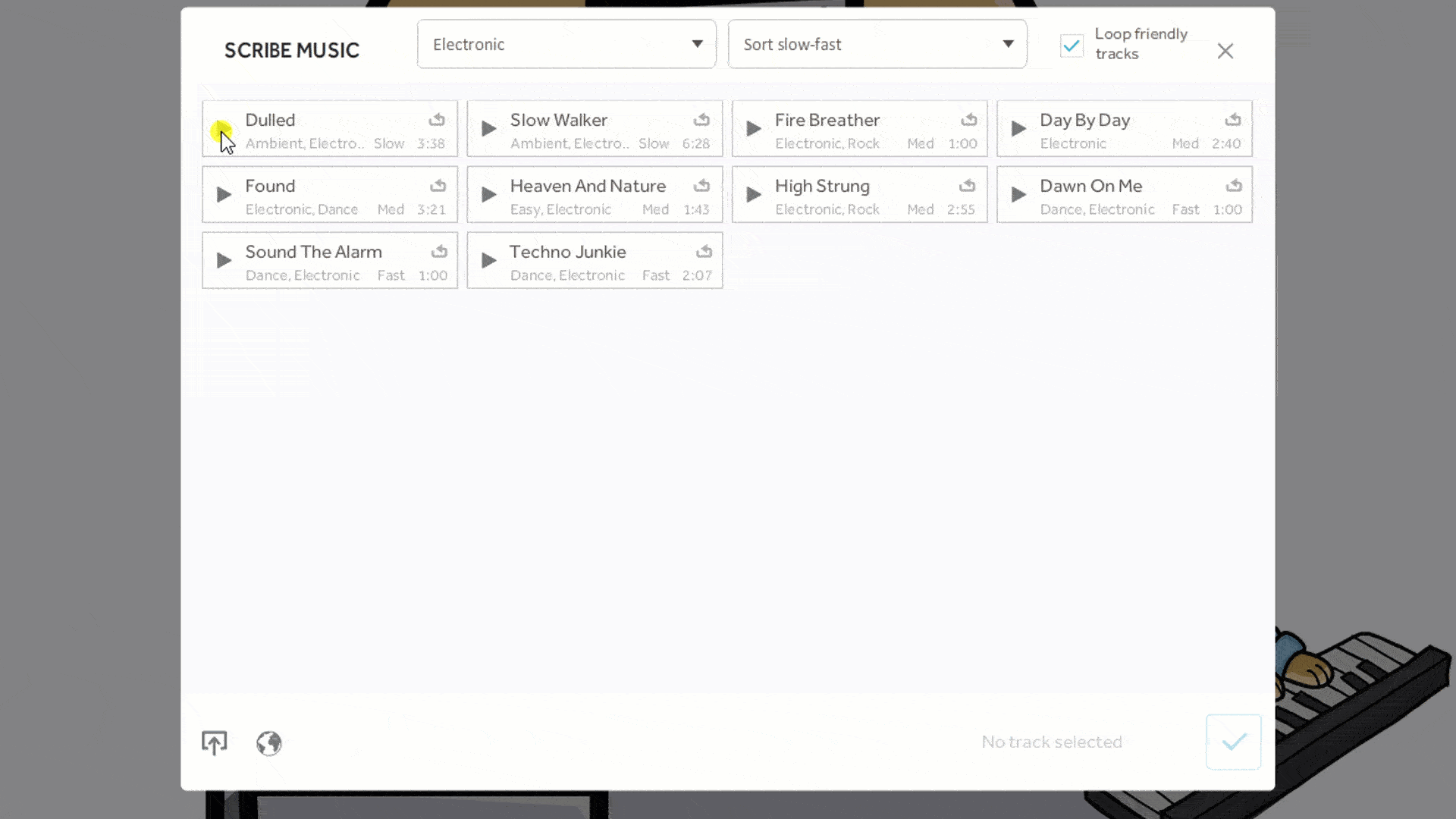
Task: Click the loop icon on Heaven And Nature
Action: (701, 186)
